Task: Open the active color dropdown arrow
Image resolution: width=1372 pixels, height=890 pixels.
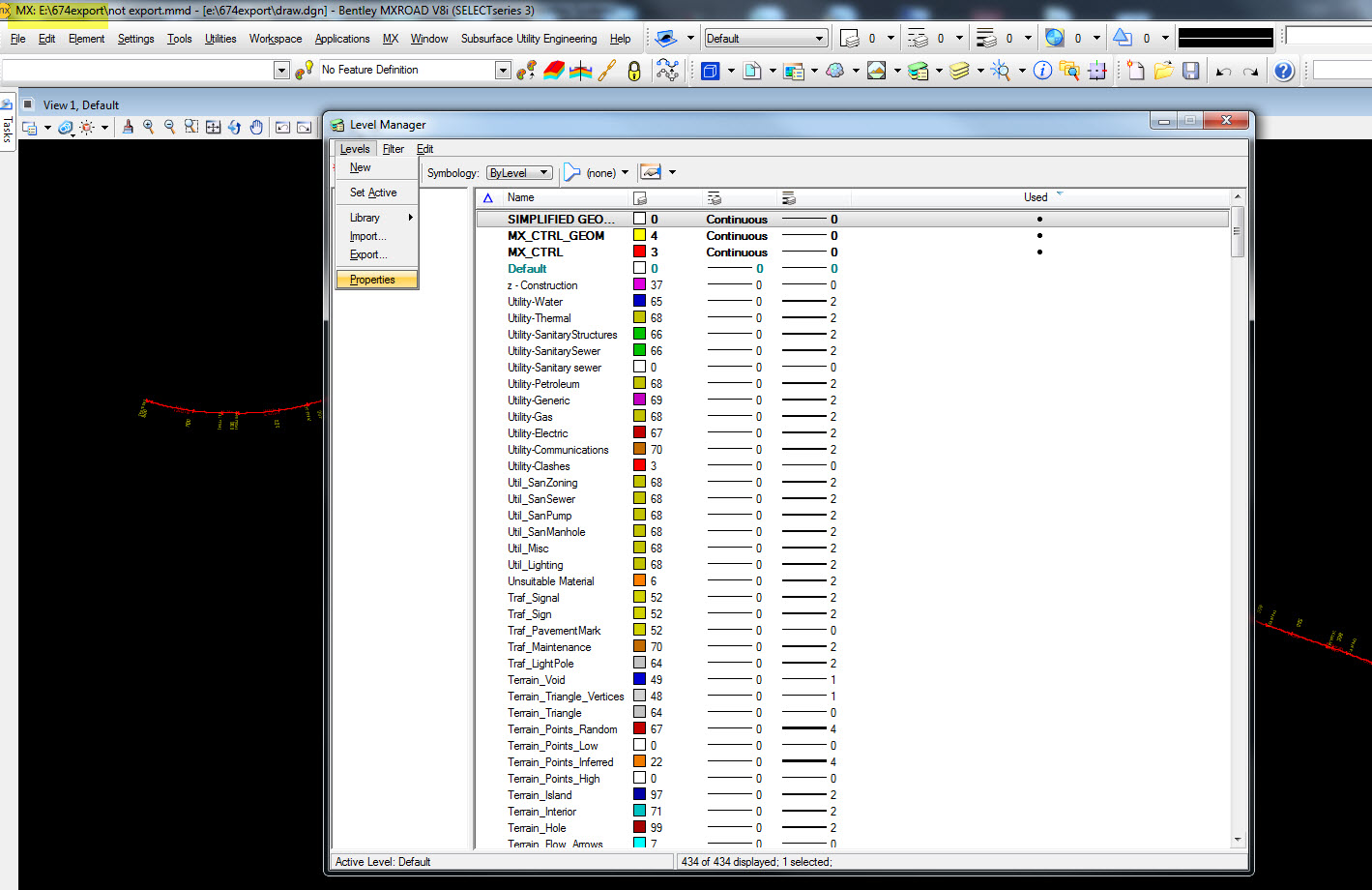Action: [x=890, y=39]
